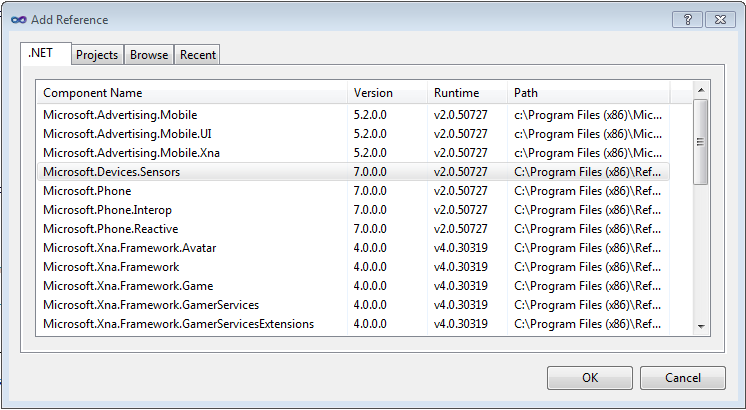The image size is (746, 410).
Task: Choose Microsoft.Xna.Framework.Game reference
Action: (128, 286)
